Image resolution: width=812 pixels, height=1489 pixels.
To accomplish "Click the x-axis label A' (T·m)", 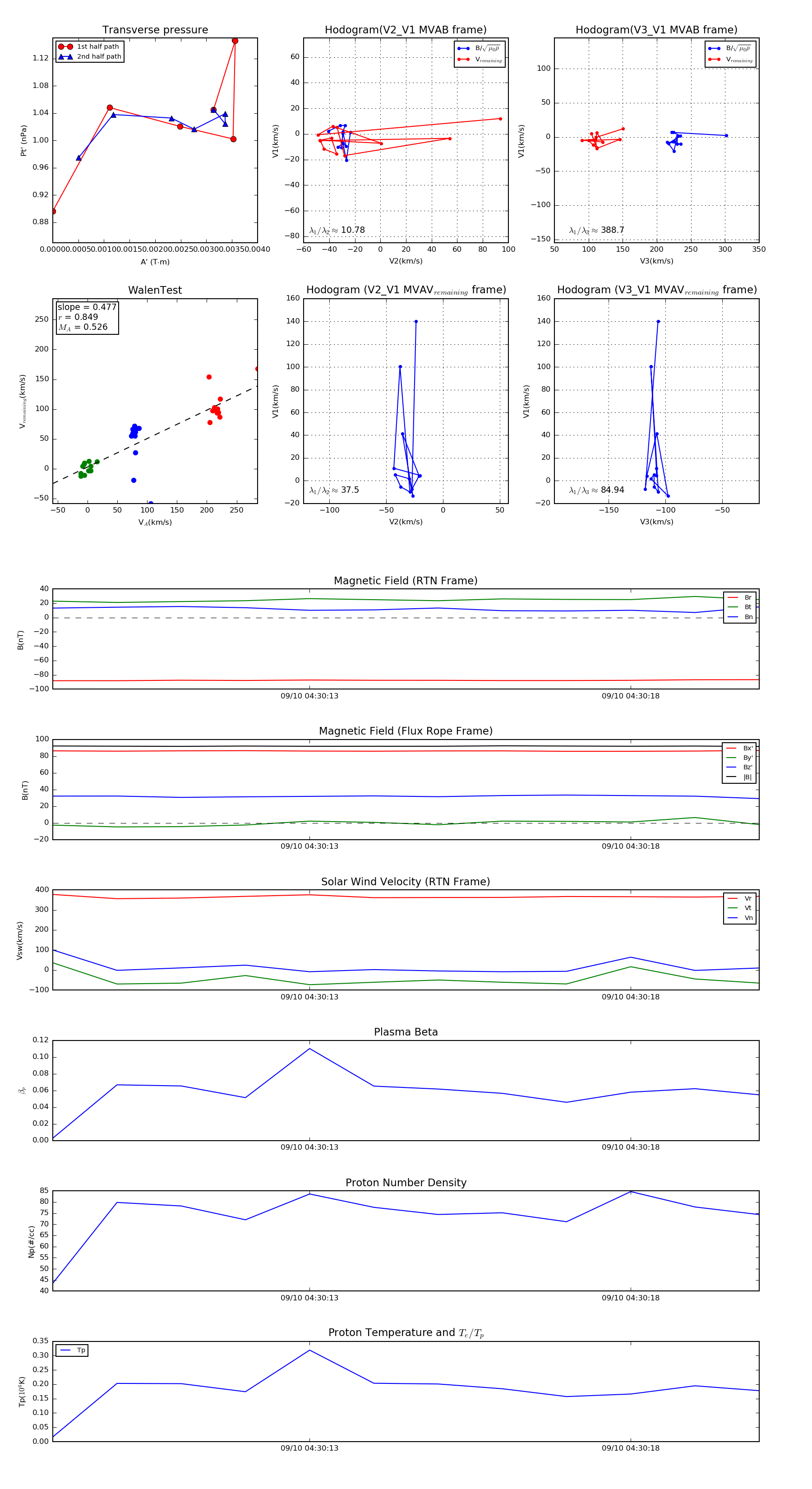I will [x=155, y=262].
